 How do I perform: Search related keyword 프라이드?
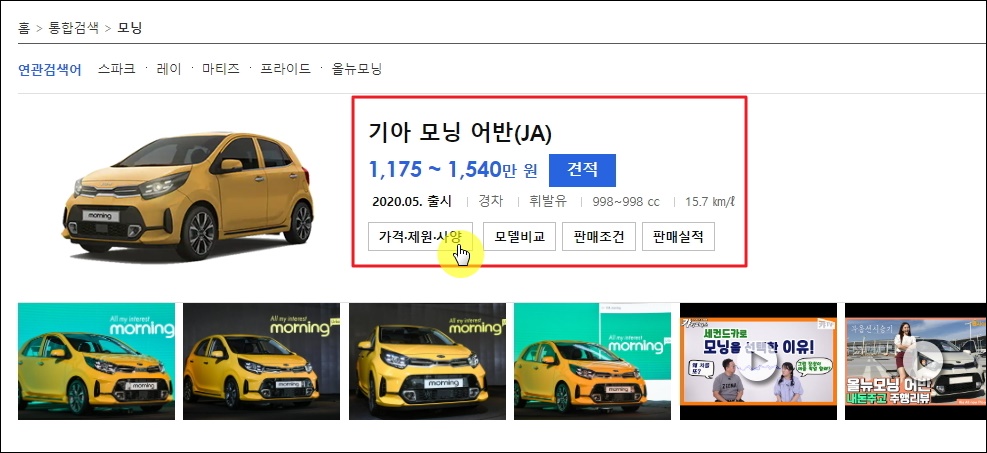[x=286, y=69]
